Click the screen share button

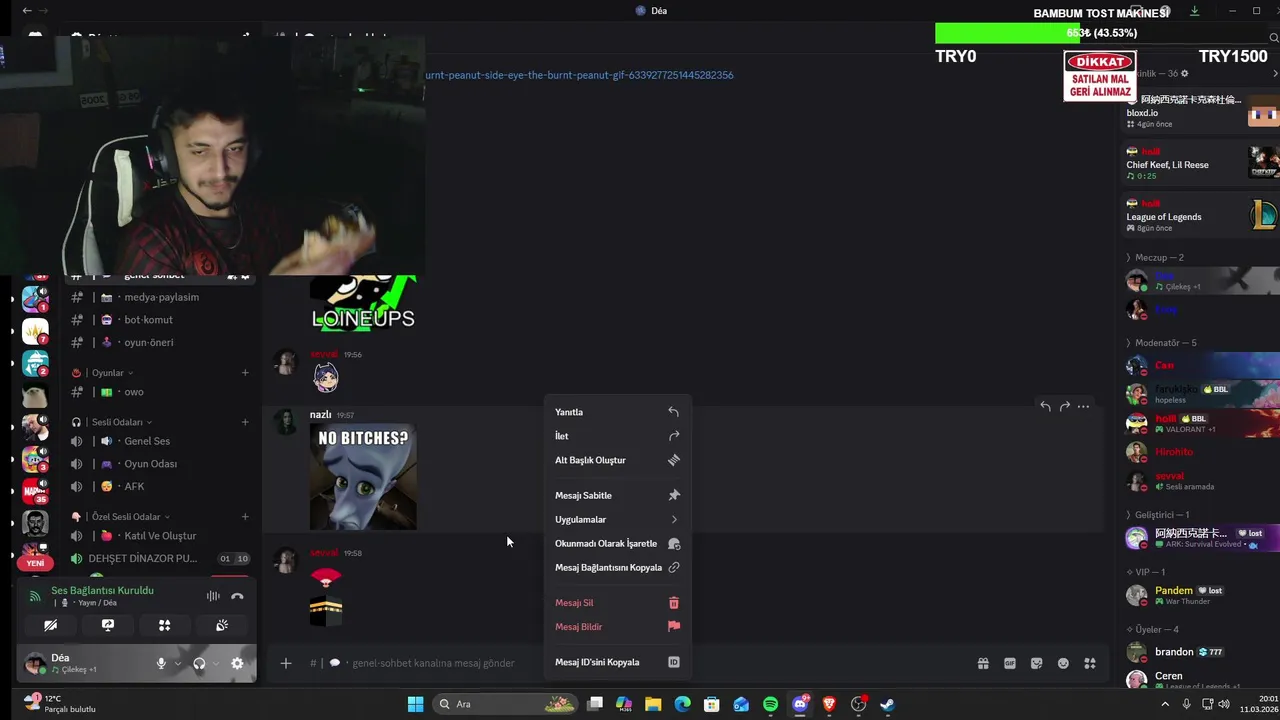point(108,625)
